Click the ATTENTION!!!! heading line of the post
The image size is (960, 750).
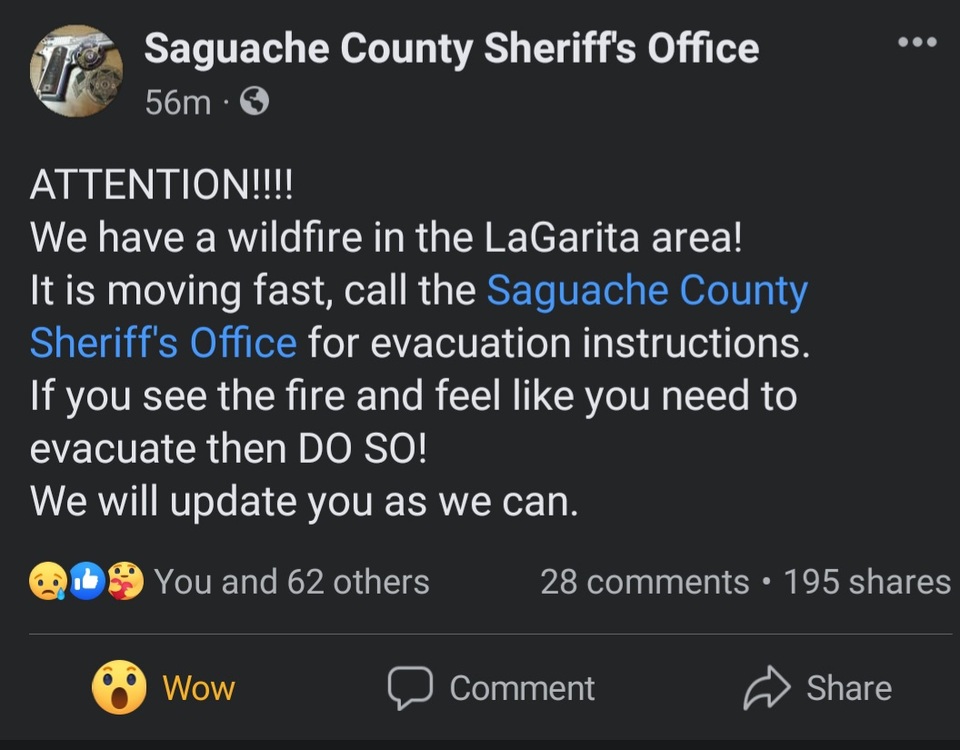point(163,185)
